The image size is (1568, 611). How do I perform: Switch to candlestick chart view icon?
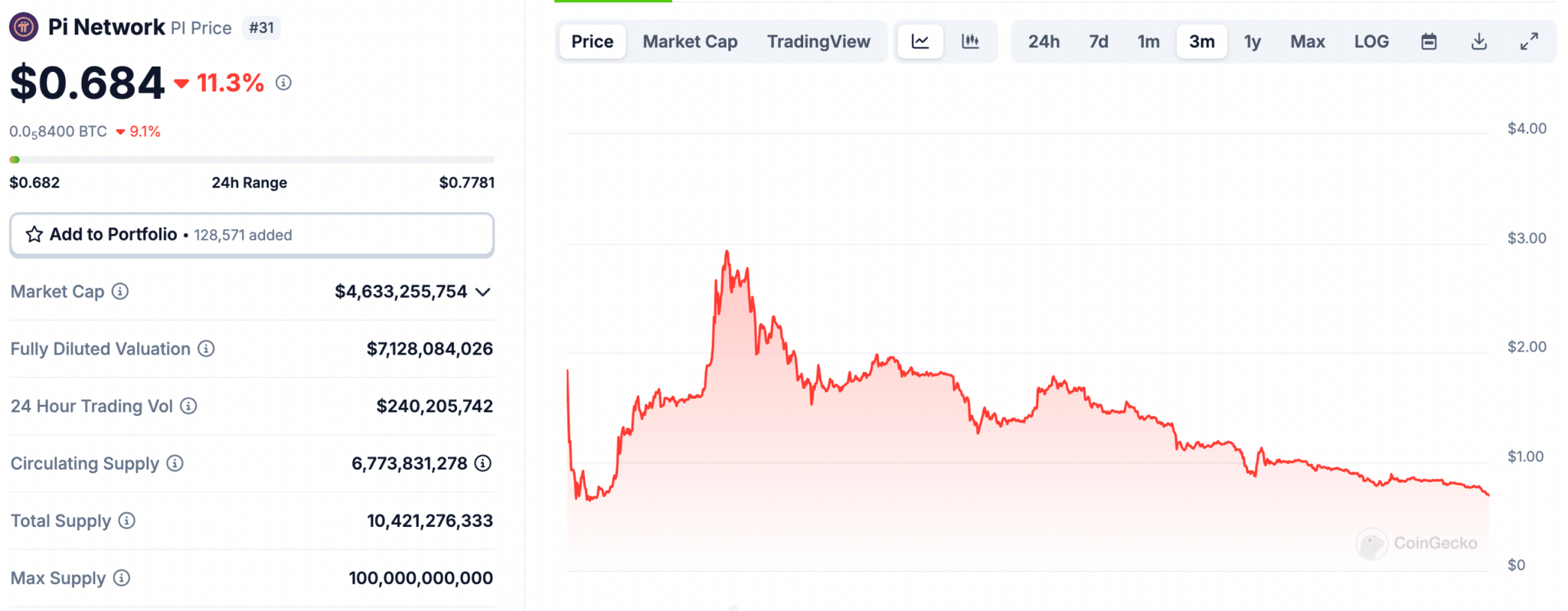coord(970,41)
